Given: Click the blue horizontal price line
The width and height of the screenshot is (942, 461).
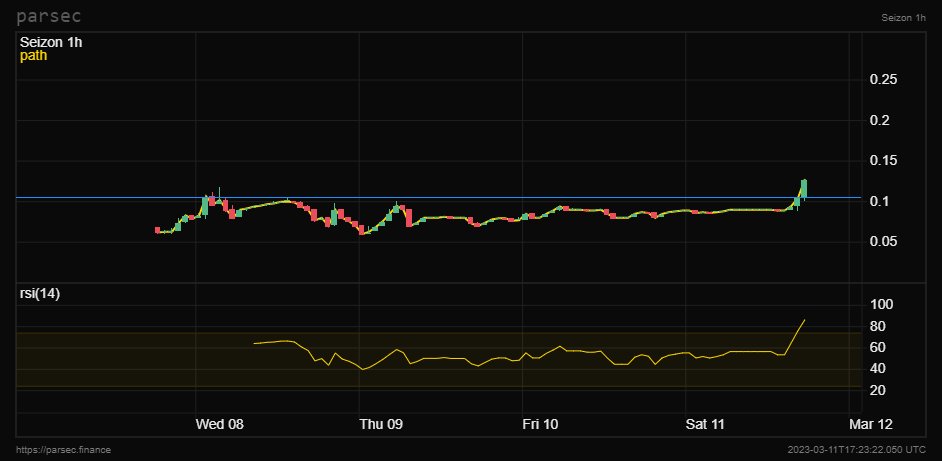Looking at the screenshot, I should [x=438, y=197].
